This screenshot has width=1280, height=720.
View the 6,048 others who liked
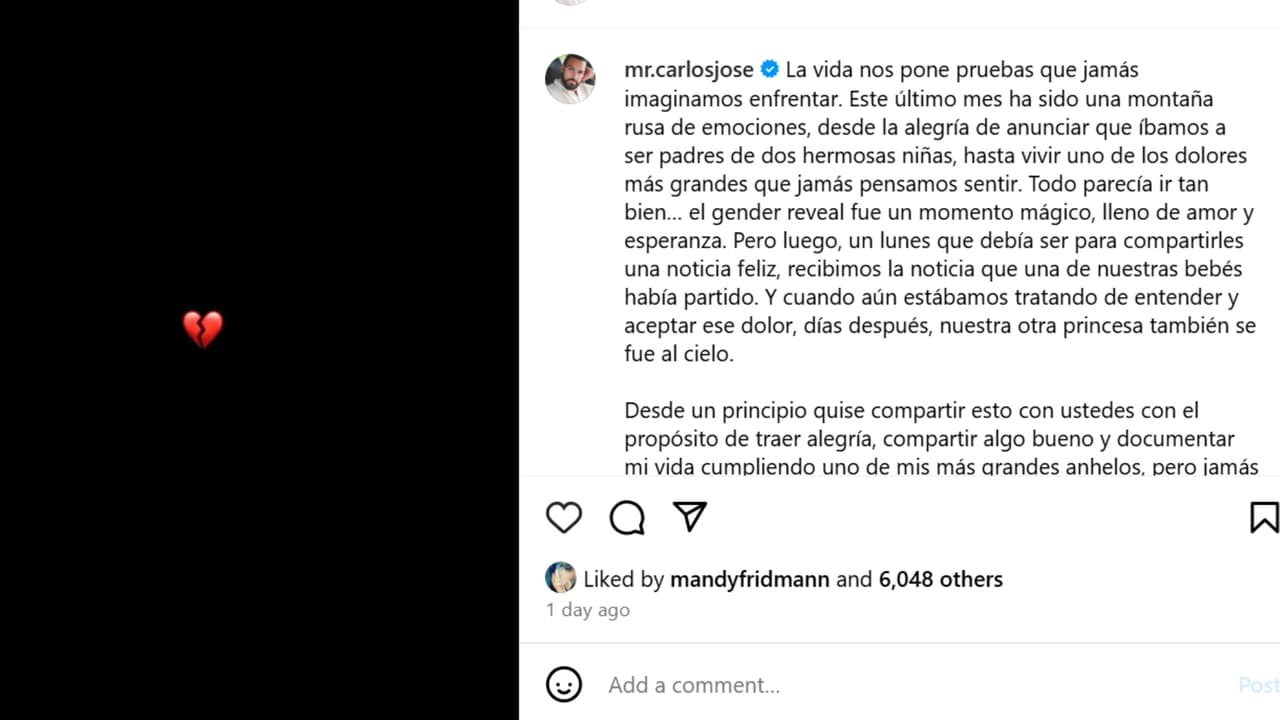pos(940,579)
